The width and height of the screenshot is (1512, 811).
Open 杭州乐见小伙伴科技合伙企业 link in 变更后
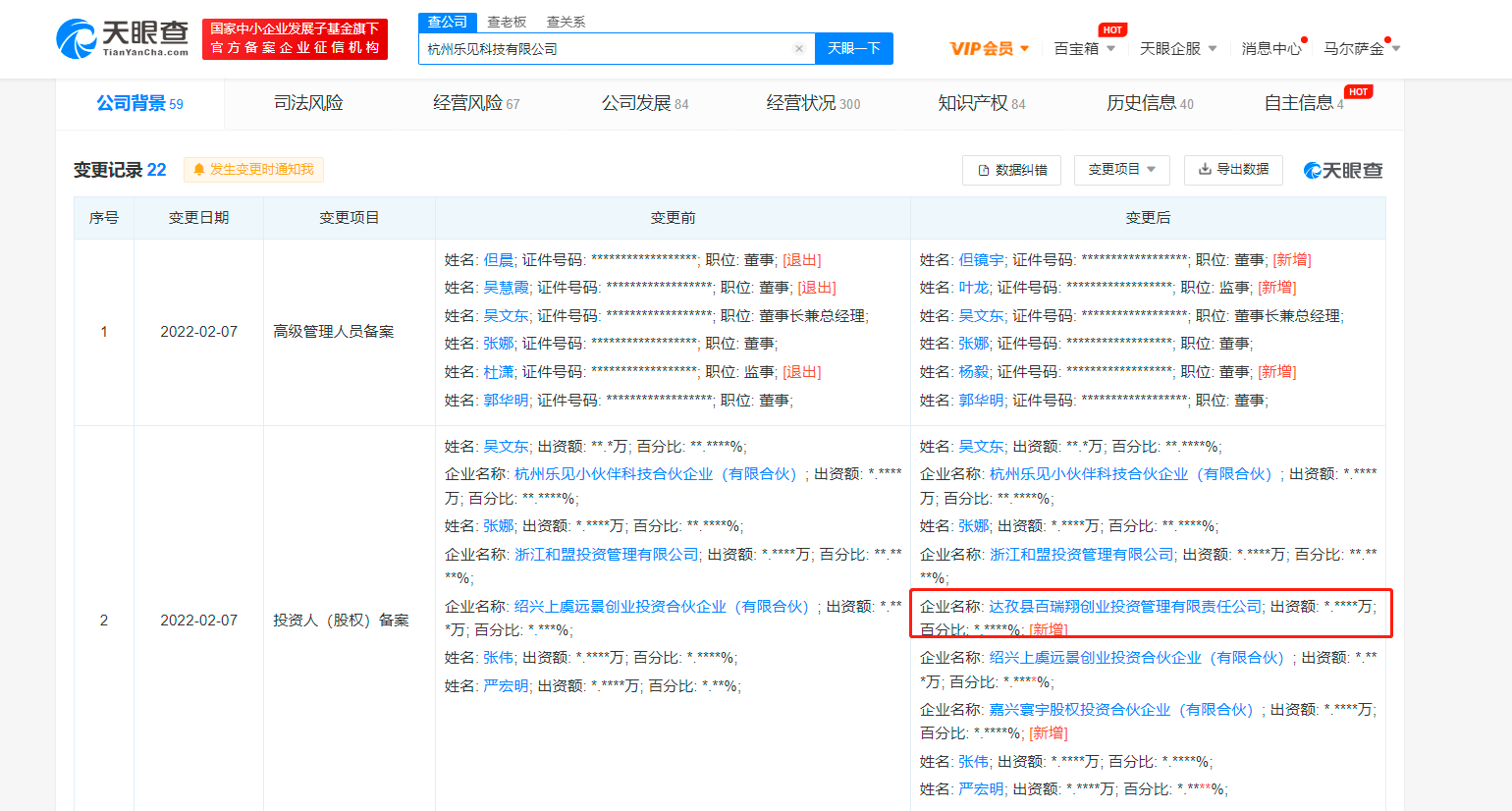click(1131, 474)
